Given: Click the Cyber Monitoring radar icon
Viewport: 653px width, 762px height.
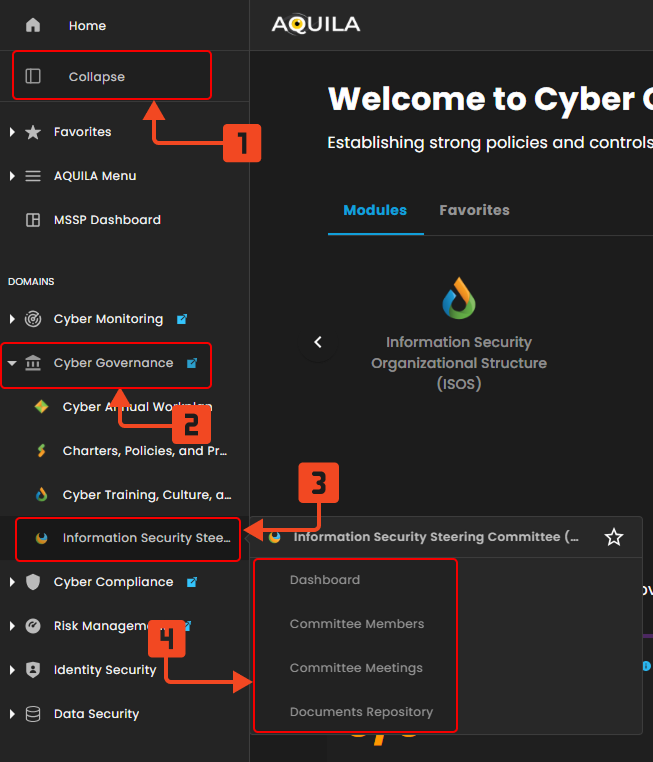Looking at the screenshot, I should [x=33, y=319].
